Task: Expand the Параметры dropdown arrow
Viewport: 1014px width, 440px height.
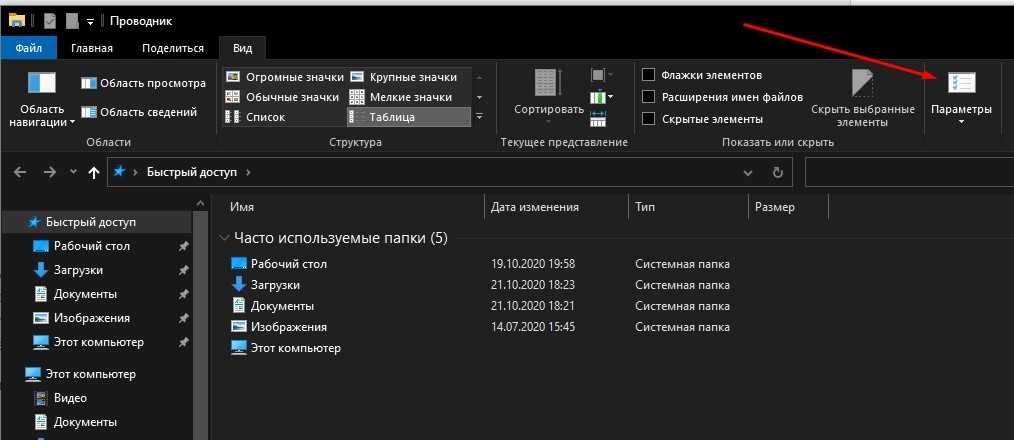Action: point(961,123)
